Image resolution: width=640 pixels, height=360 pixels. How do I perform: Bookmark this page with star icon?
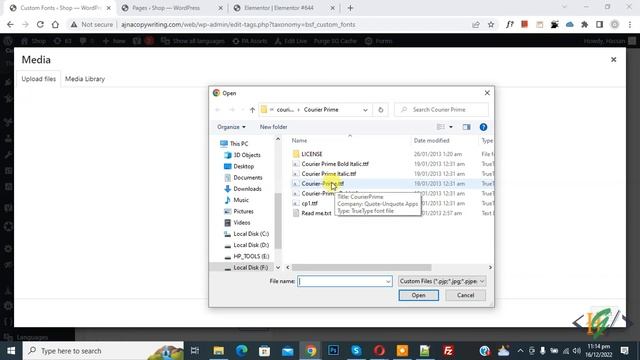pos(491,24)
